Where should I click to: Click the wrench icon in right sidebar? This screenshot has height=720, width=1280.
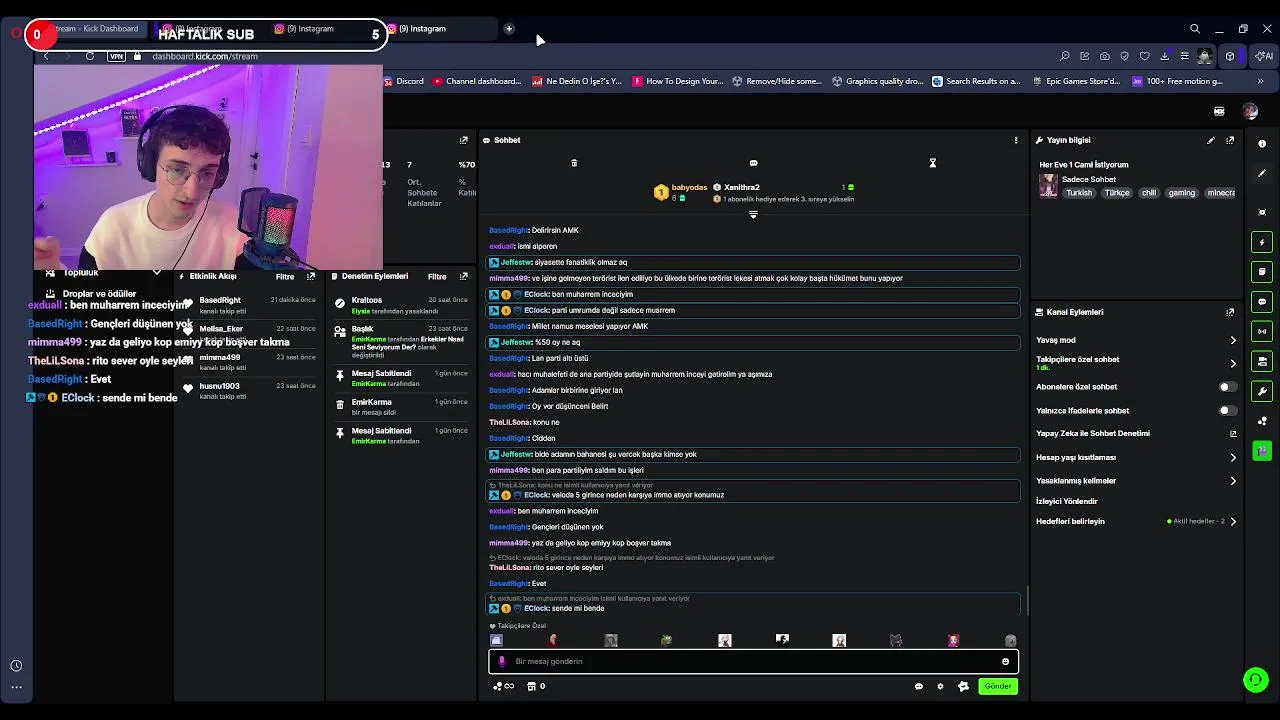tap(1262, 391)
